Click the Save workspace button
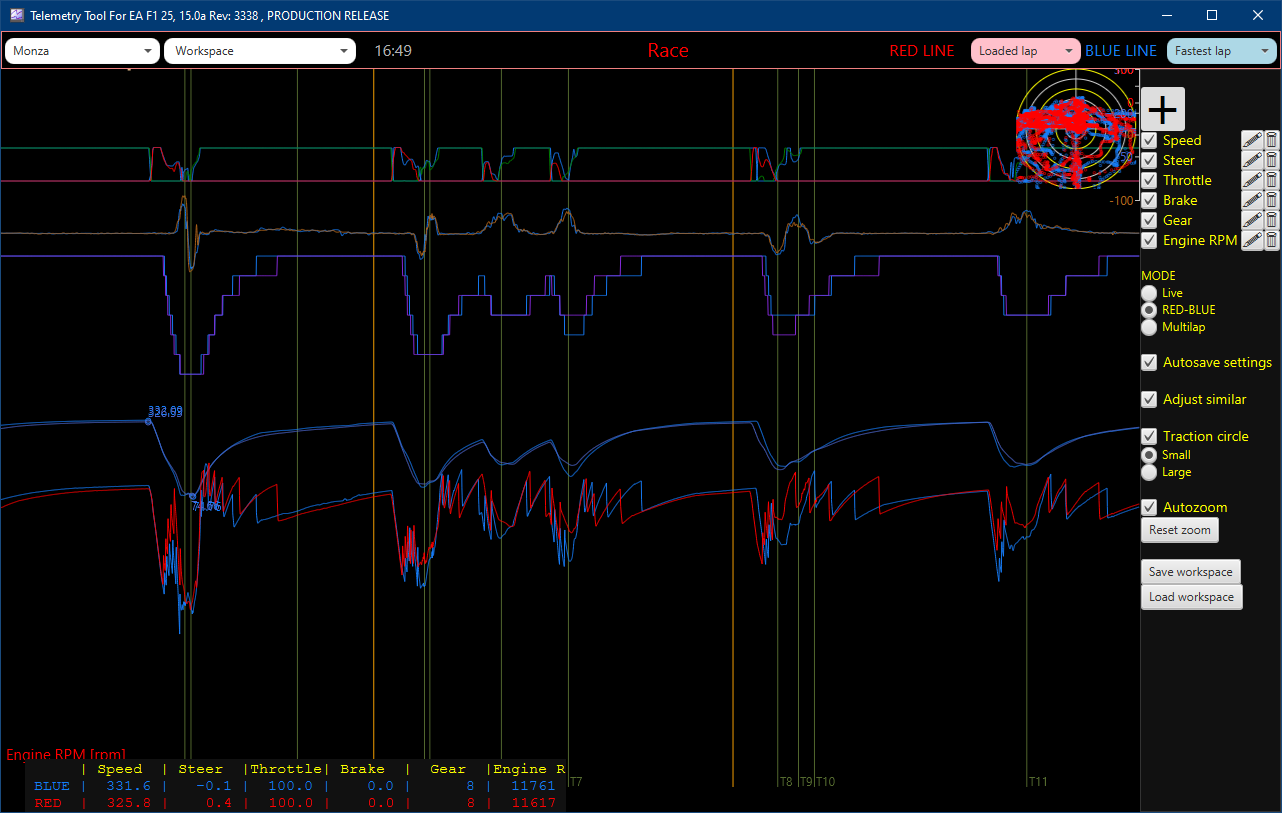 coord(1190,571)
